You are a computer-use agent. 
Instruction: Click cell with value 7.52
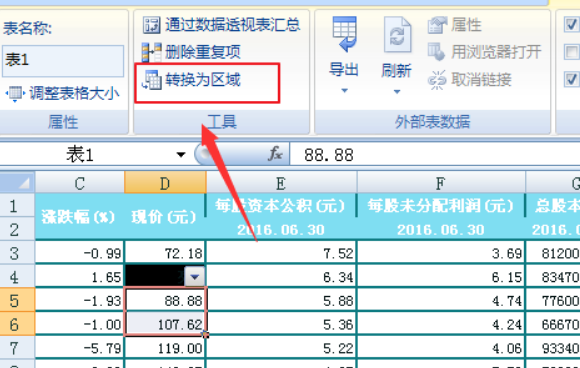pyautogui.click(x=281, y=253)
